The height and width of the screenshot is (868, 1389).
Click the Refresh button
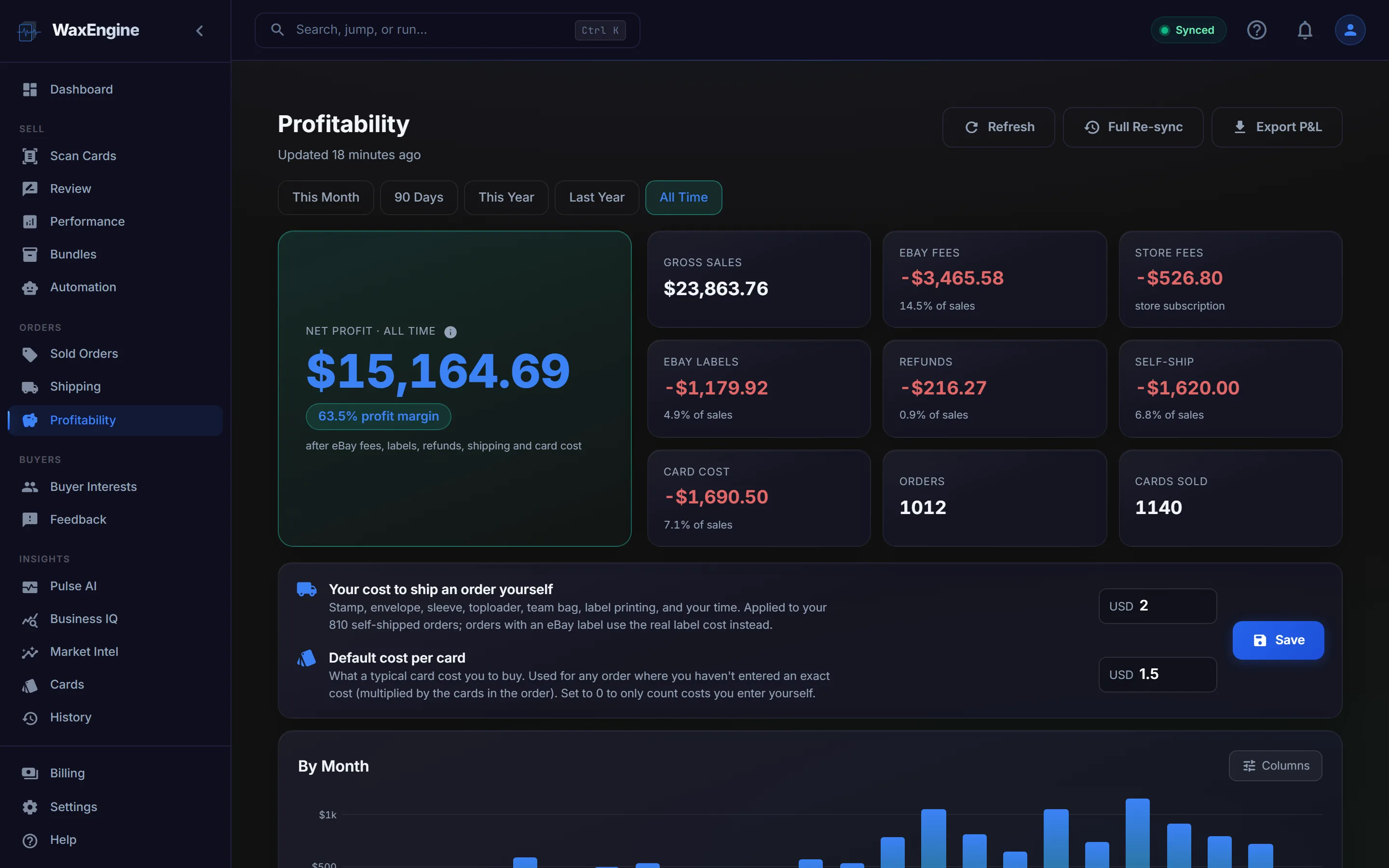pyautogui.click(x=998, y=127)
